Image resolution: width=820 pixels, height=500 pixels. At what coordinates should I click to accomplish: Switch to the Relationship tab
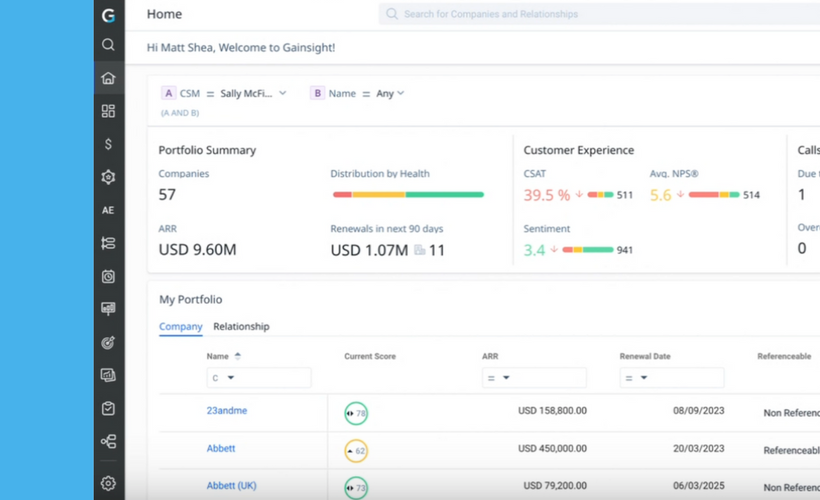(241, 327)
